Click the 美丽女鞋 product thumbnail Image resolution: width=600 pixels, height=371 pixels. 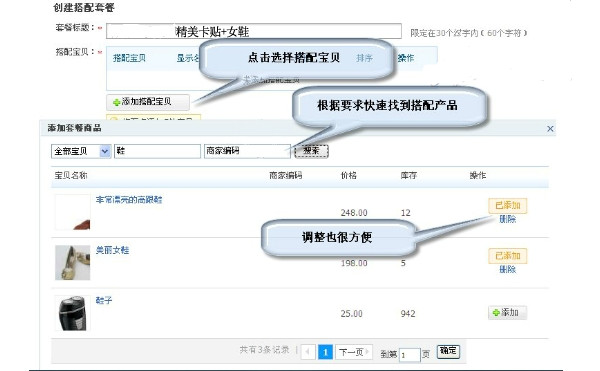tap(72, 262)
